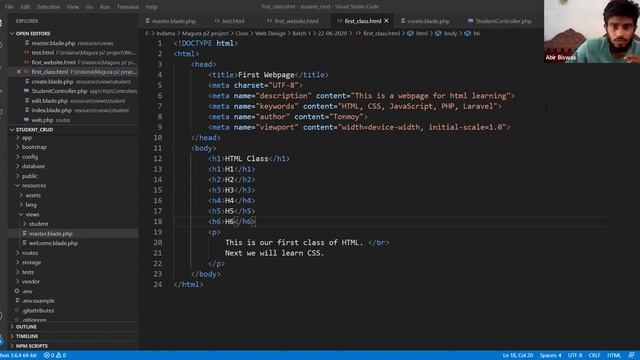Expand the tests folder
This screenshot has height=360, width=640.
click(28, 272)
